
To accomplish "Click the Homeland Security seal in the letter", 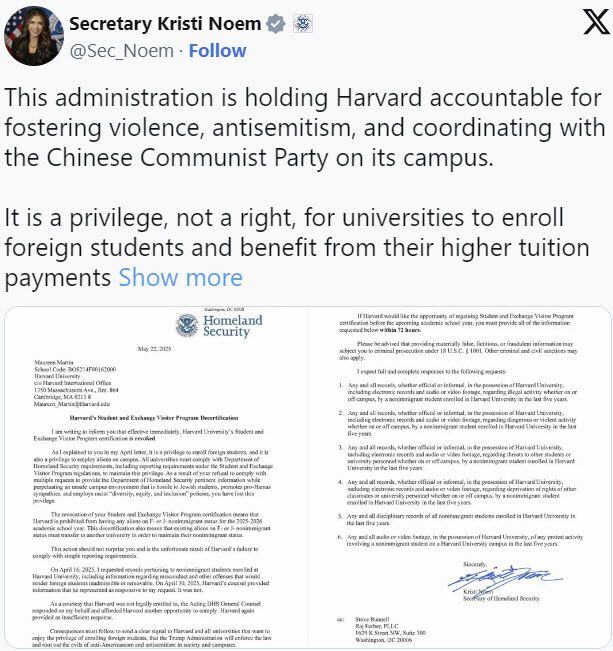I will (189, 325).
